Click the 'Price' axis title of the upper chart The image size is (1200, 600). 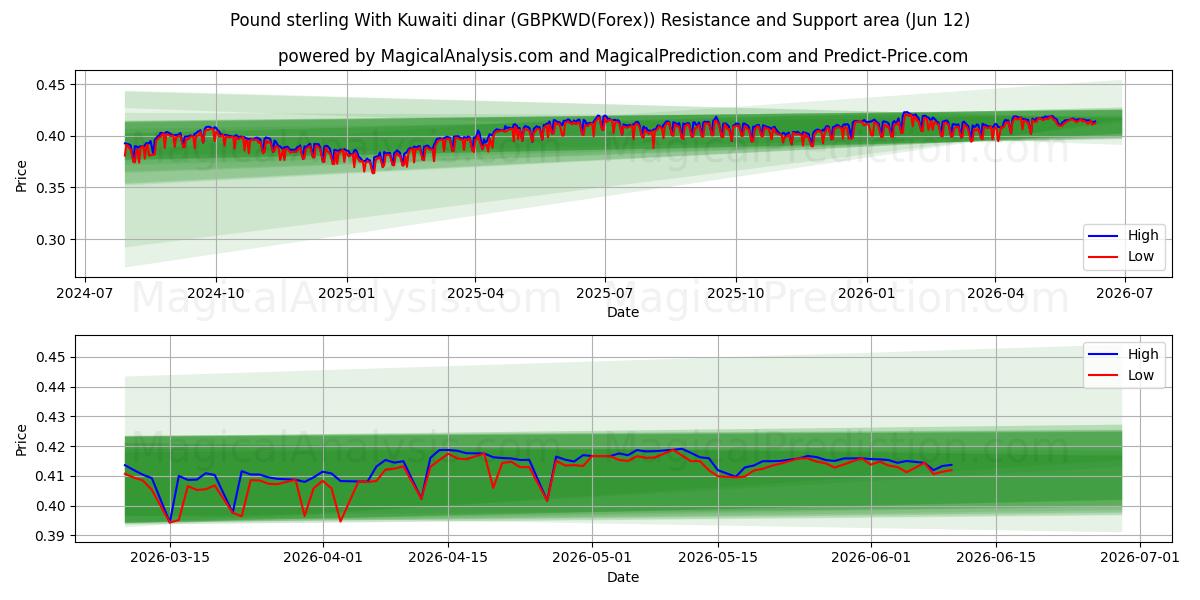22,176
